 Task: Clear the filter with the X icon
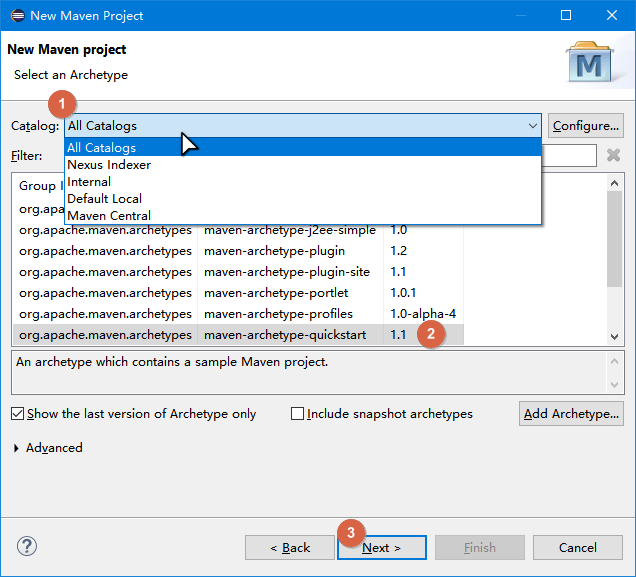613,155
